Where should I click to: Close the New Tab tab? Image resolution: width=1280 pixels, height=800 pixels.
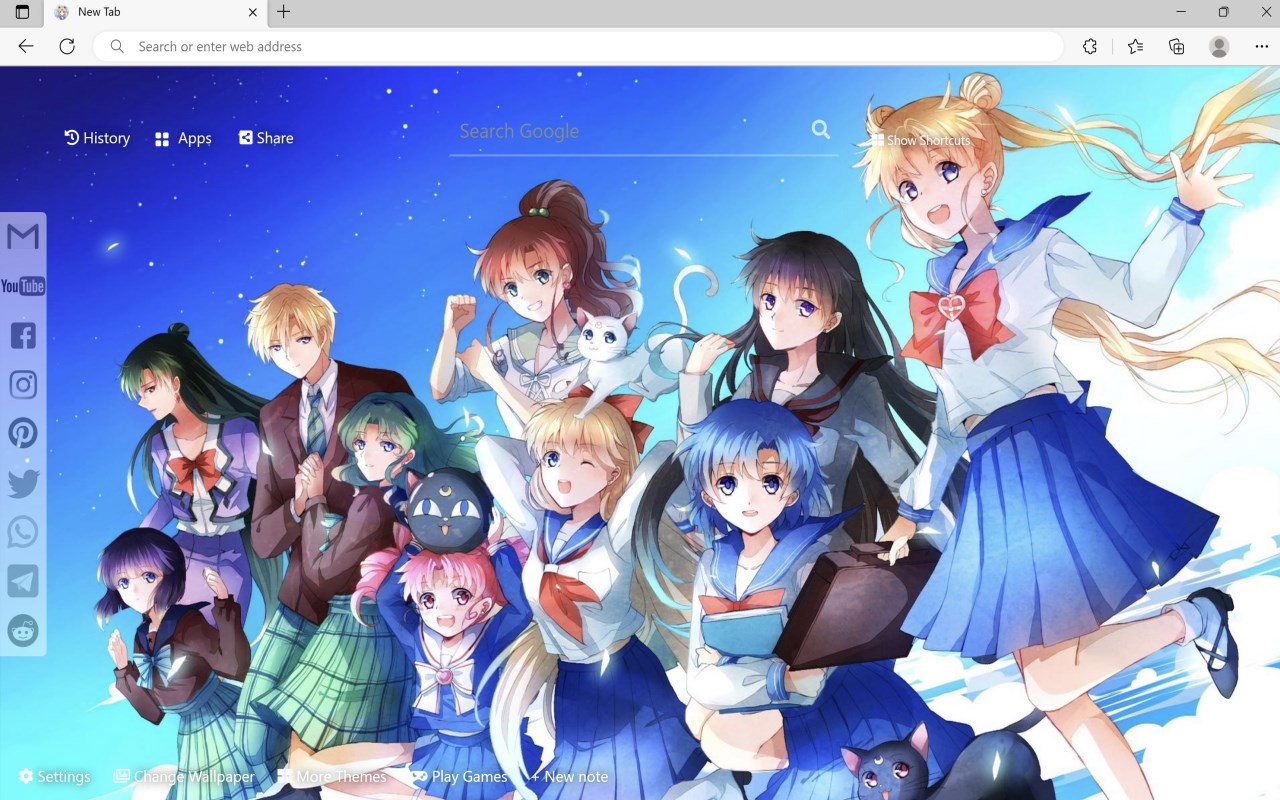[253, 12]
